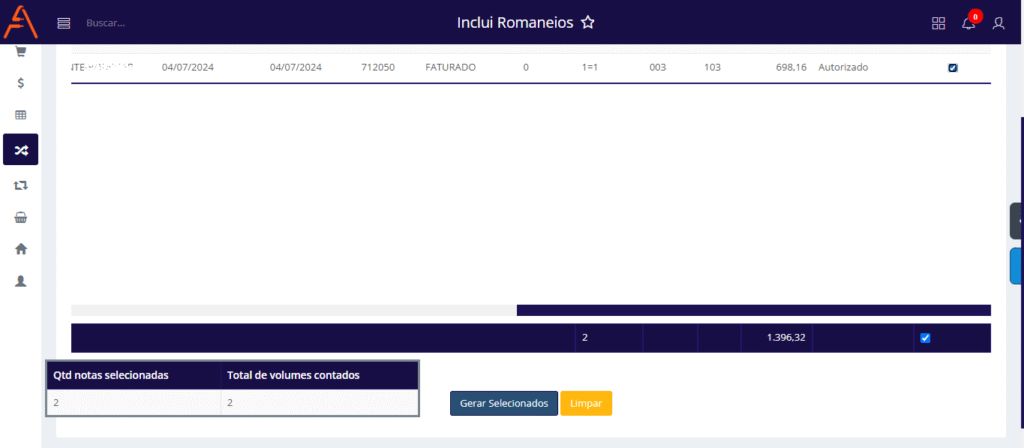Toggle the hamburger menu button
Viewport: 1024px width, 448px height.
64,23
